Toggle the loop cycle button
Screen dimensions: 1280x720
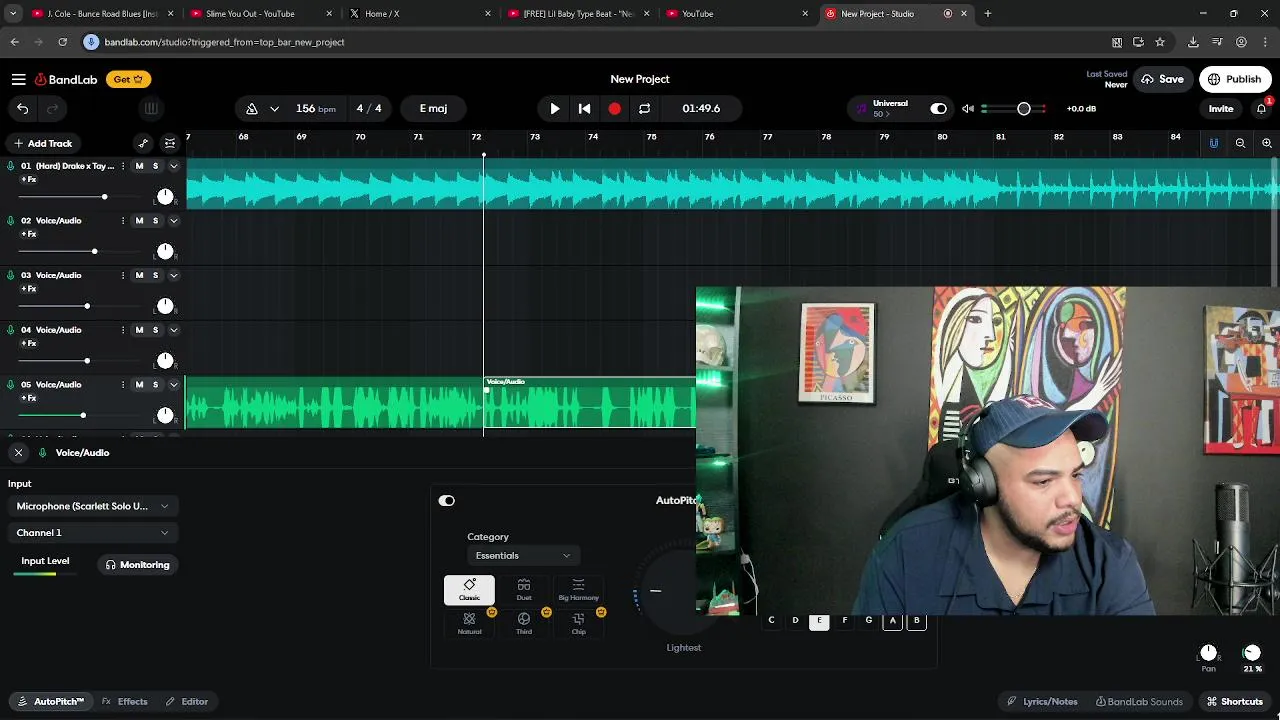point(645,108)
